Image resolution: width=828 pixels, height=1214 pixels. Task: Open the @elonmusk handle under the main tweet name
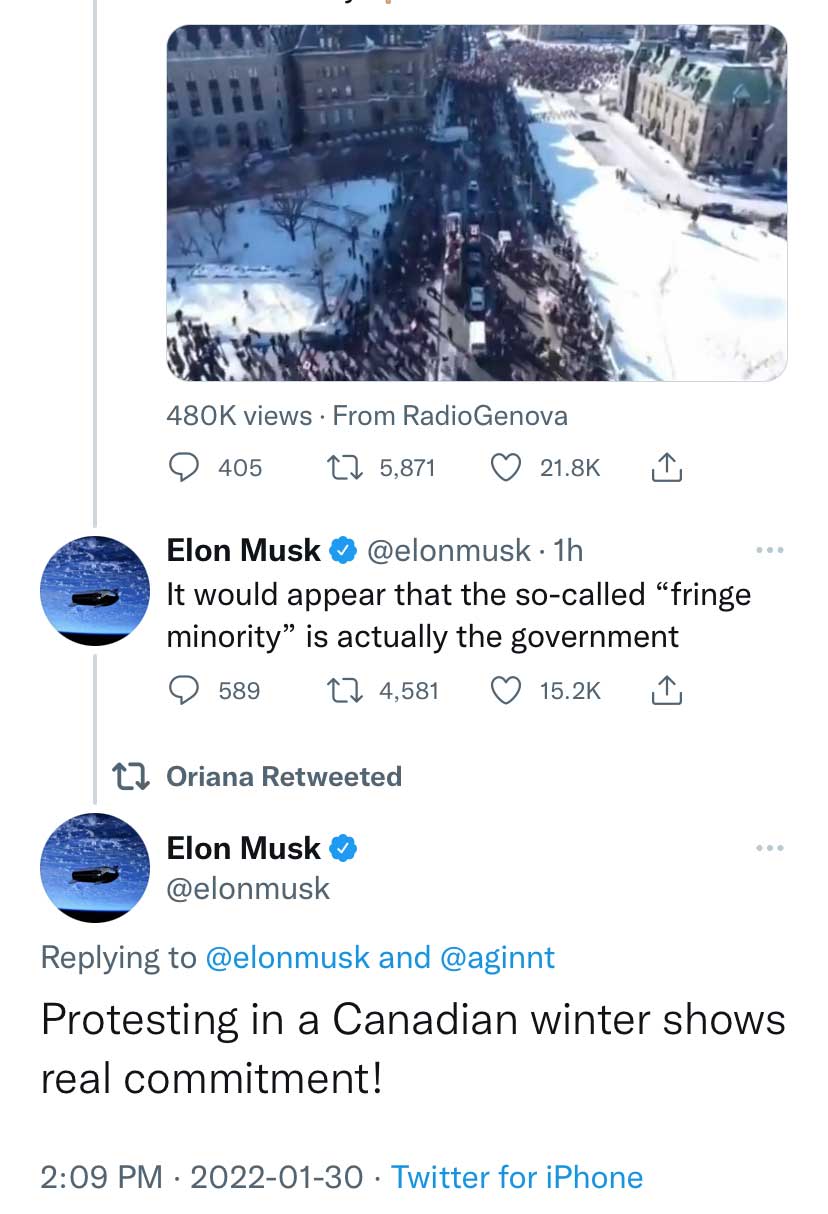pyautogui.click(x=247, y=888)
